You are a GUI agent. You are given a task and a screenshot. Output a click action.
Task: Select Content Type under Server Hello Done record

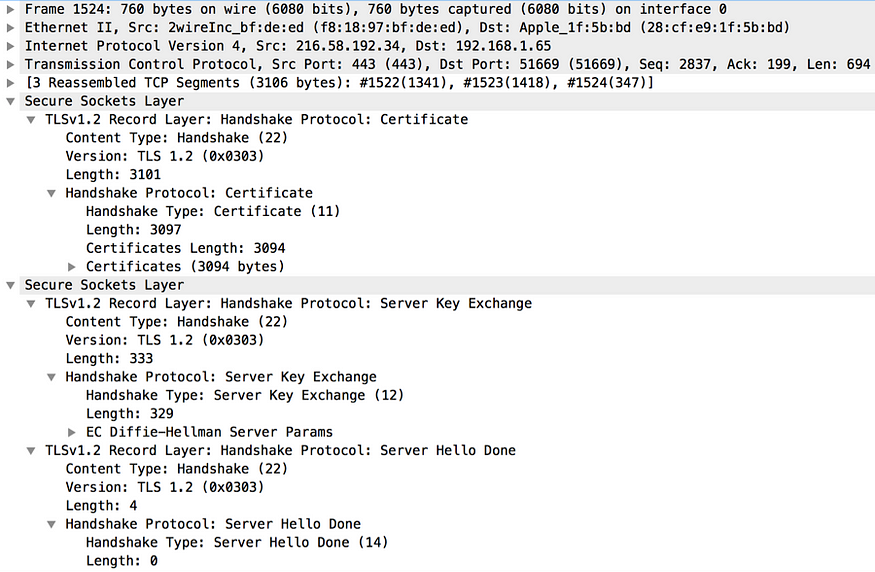point(176,469)
